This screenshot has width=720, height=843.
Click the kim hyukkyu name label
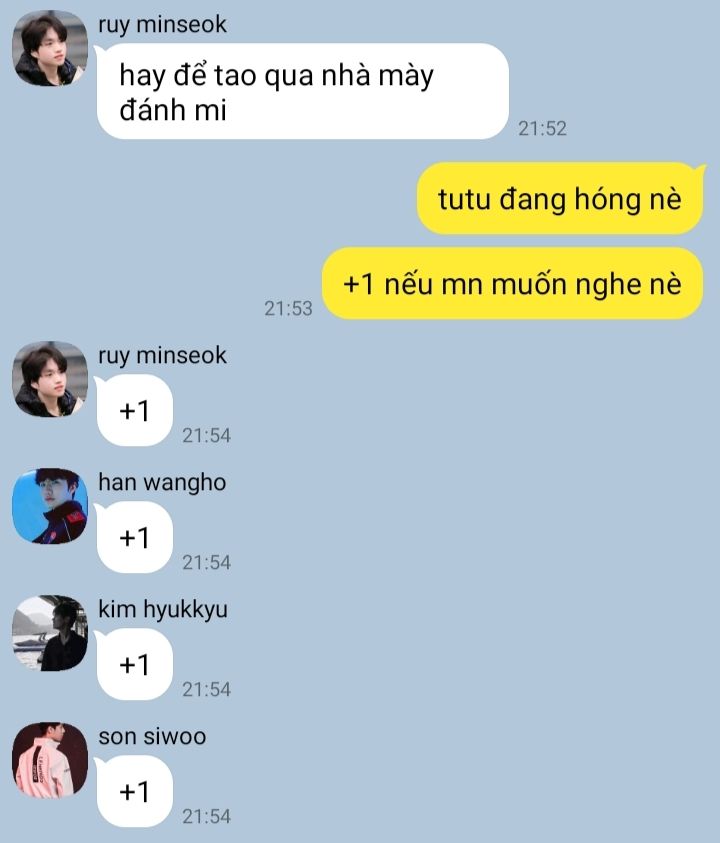163,610
